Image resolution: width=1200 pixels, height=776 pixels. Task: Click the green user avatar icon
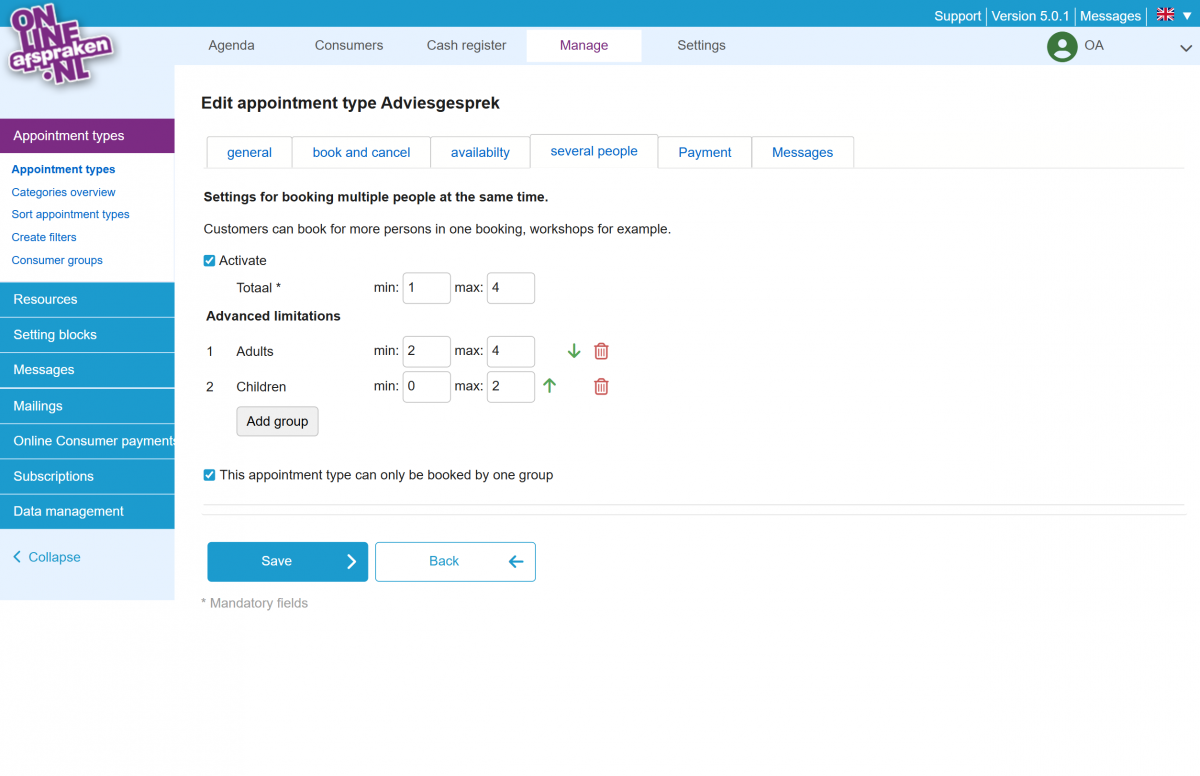pos(1061,46)
